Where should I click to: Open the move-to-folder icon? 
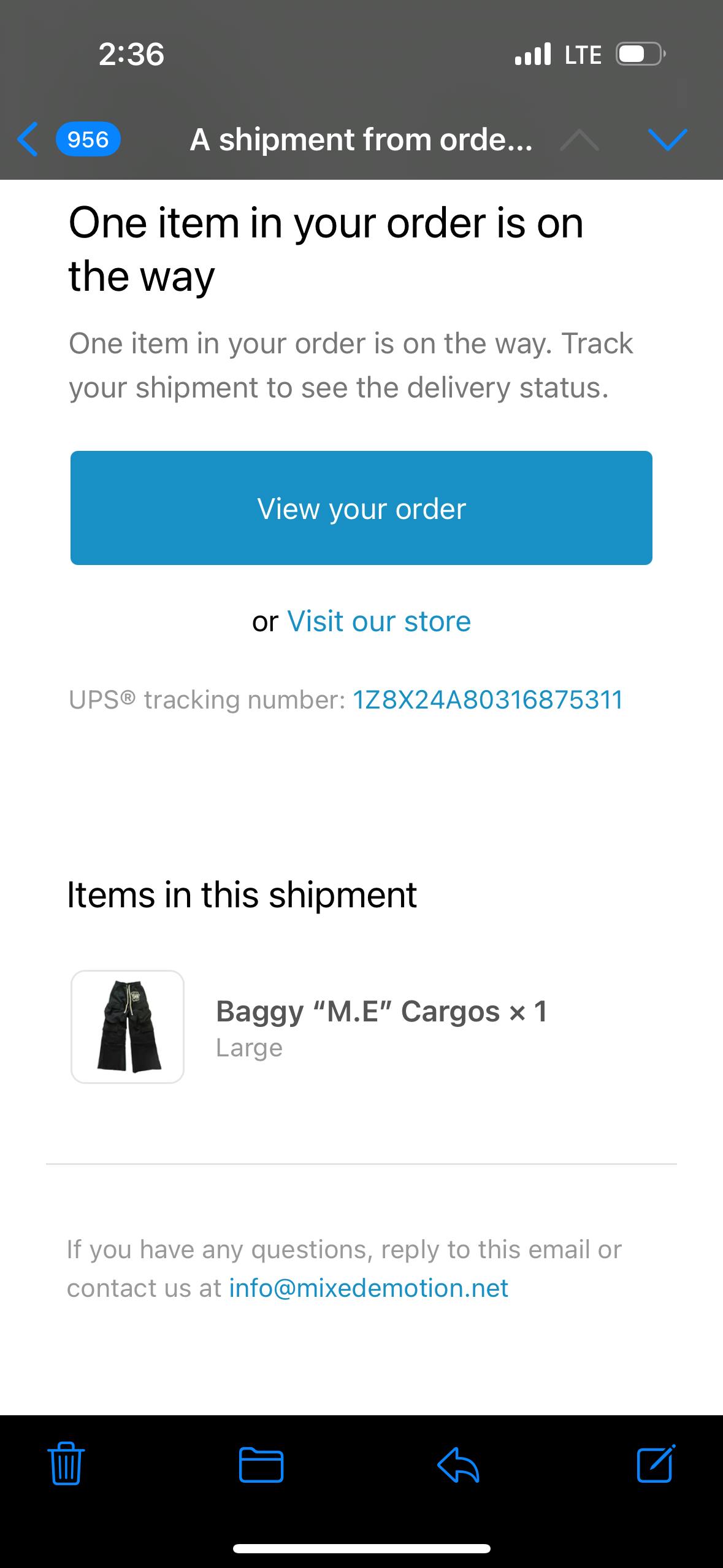tap(261, 1464)
